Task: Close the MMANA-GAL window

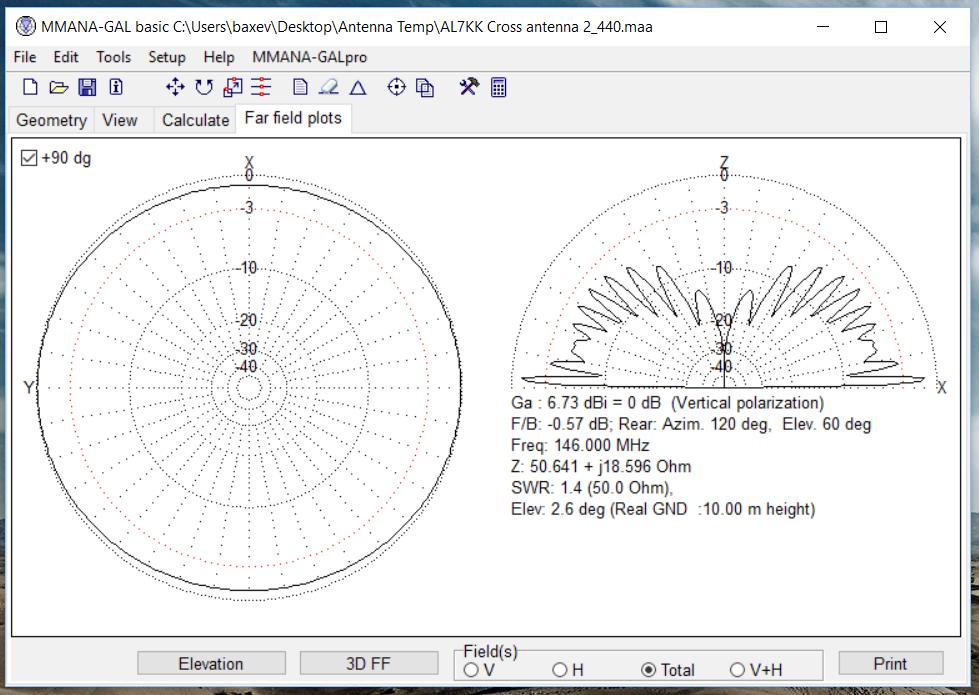Action: click(x=939, y=27)
